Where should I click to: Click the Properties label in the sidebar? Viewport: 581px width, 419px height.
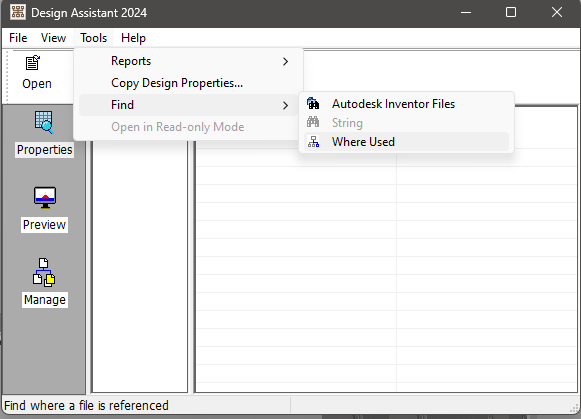[x=44, y=150]
